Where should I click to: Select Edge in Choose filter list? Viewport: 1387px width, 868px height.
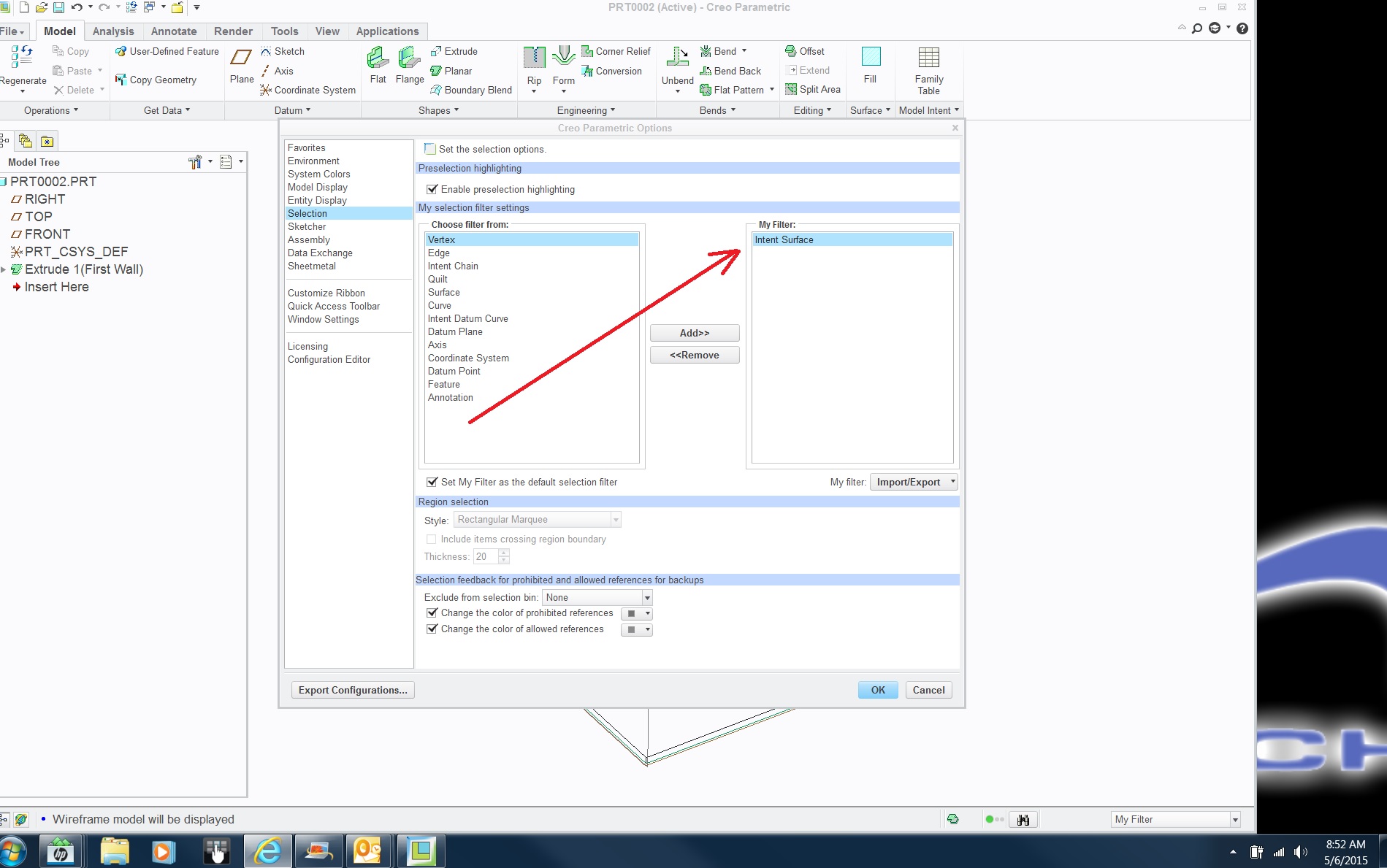point(532,253)
